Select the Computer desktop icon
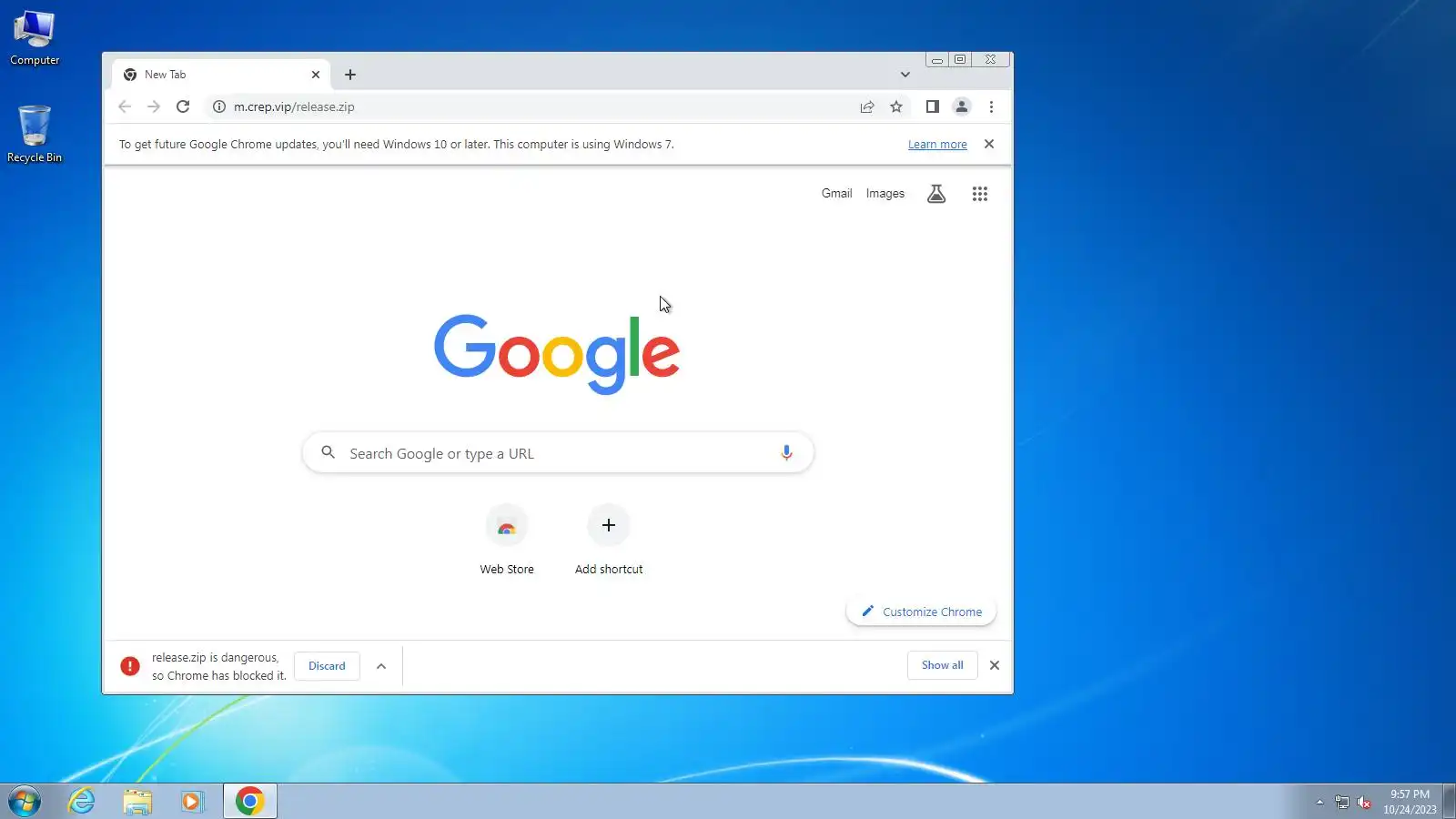Viewport: 1456px width, 819px height. point(35,37)
